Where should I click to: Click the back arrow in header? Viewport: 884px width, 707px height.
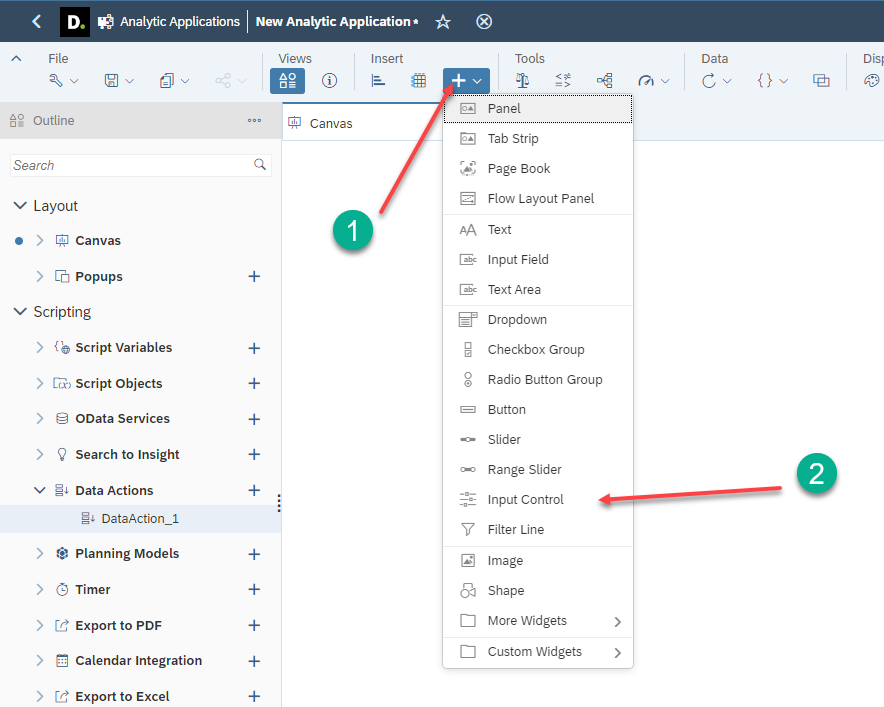pyautogui.click(x=37, y=21)
